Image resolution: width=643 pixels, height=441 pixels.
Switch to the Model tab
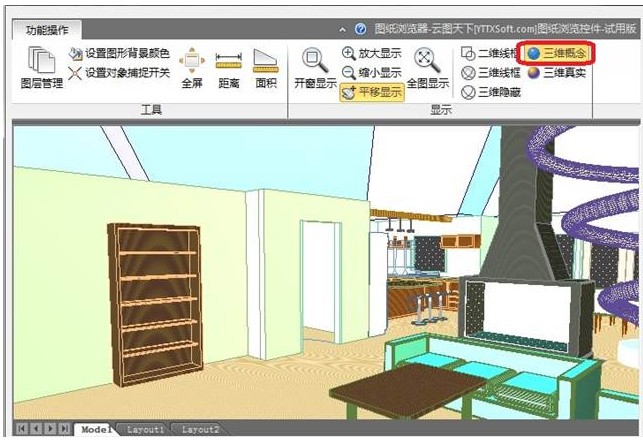click(x=96, y=430)
